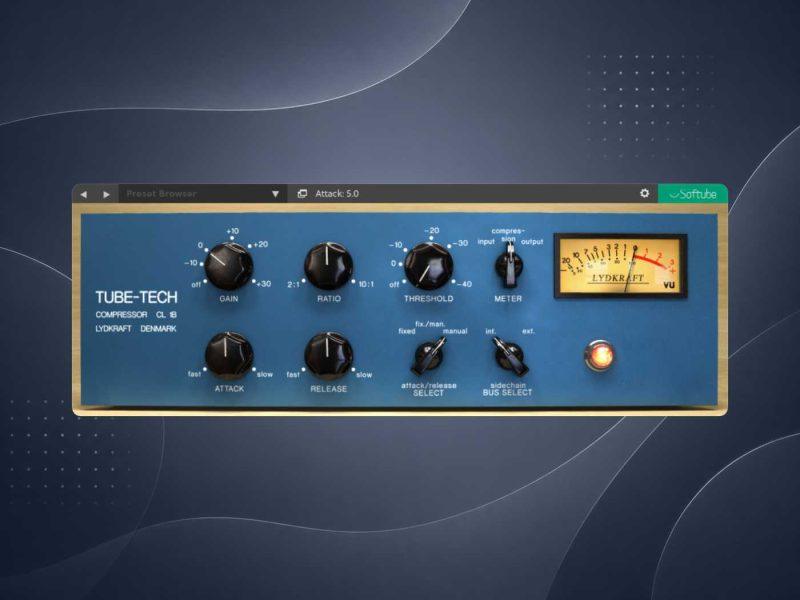Click the '2:1' ratio label
The height and width of the screenshot is (600, 800).
pos(293,285)
